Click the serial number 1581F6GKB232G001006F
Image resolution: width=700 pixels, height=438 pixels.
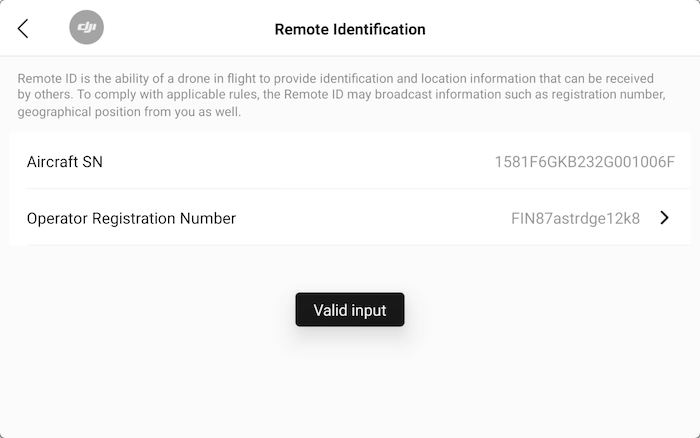tap(585, 162)
